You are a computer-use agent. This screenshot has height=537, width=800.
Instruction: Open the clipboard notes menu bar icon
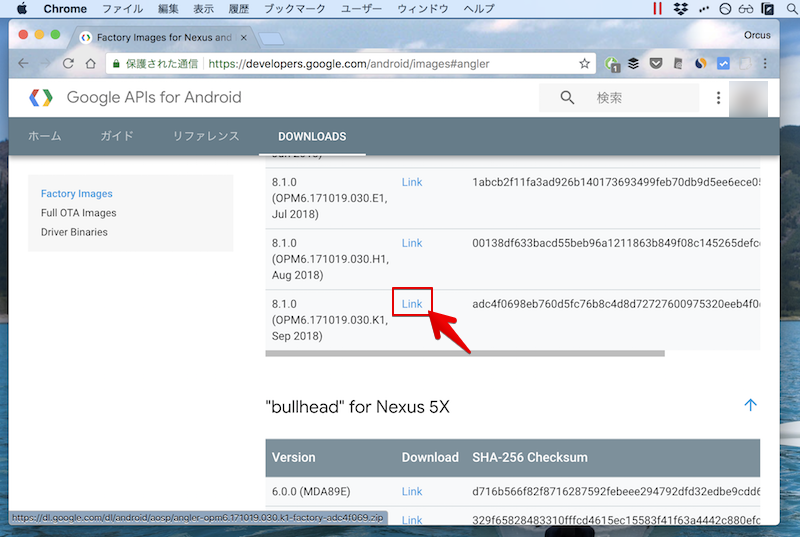(x=767, y=9)
